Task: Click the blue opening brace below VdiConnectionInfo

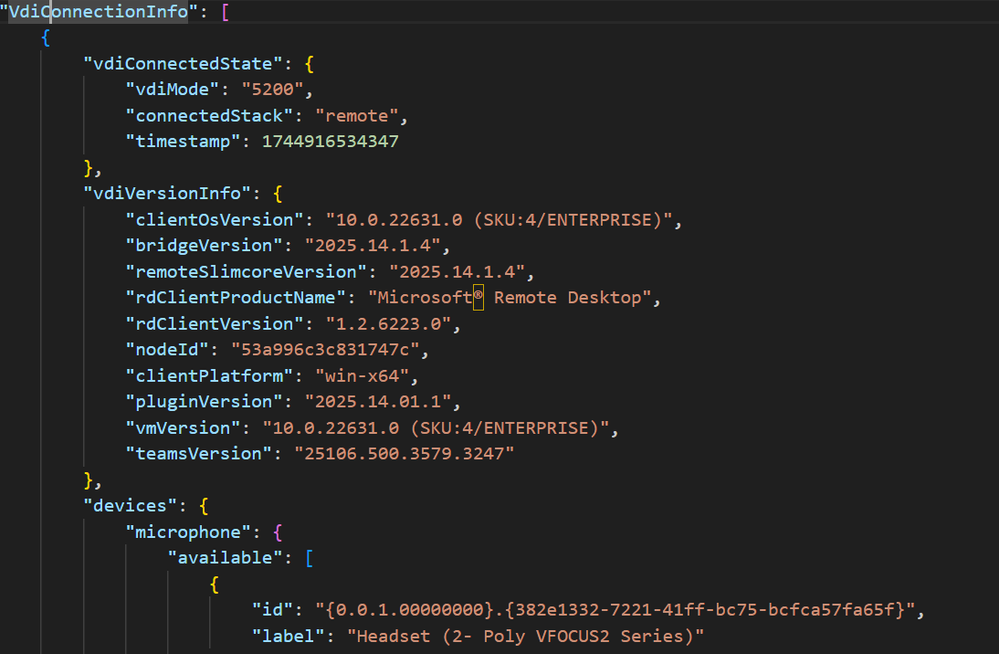Action: coord(45,38)
